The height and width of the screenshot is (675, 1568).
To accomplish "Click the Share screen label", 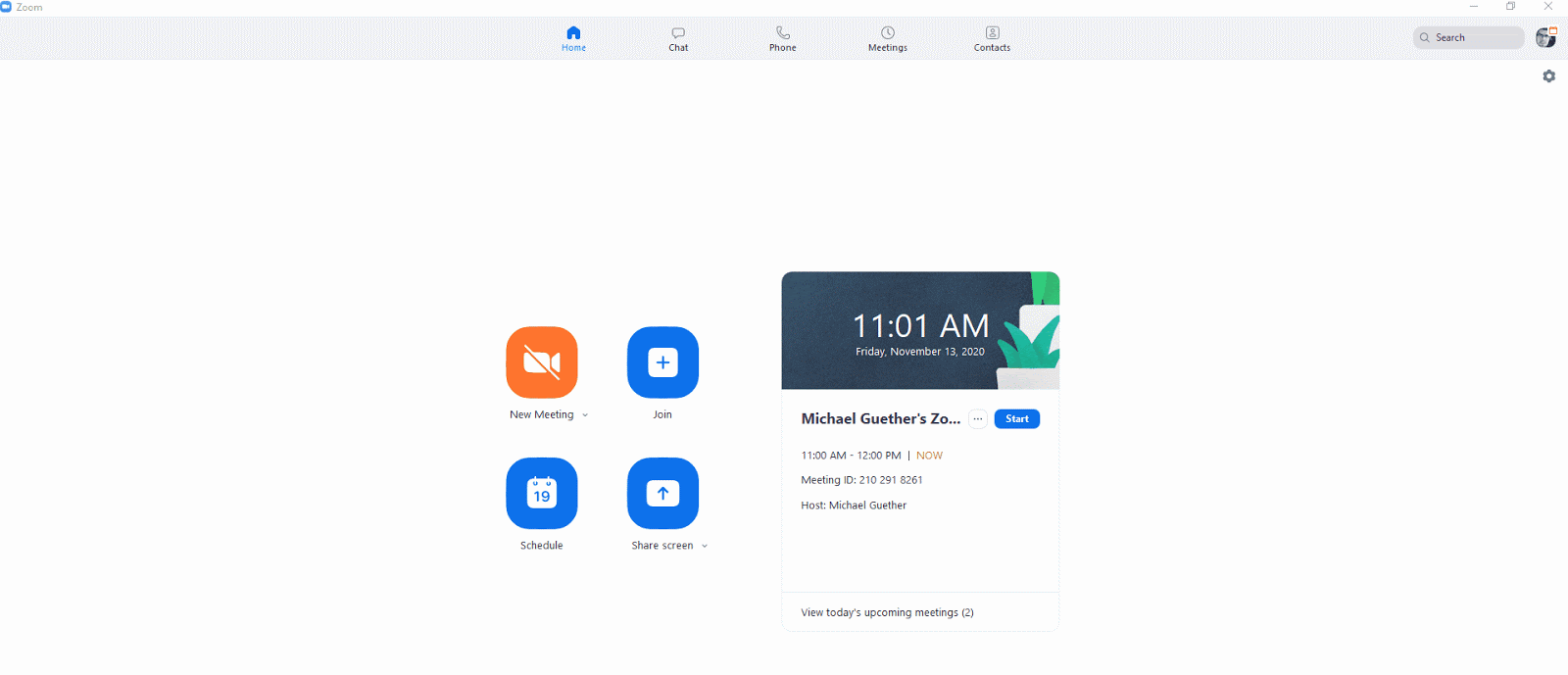I will click(661, 546).
